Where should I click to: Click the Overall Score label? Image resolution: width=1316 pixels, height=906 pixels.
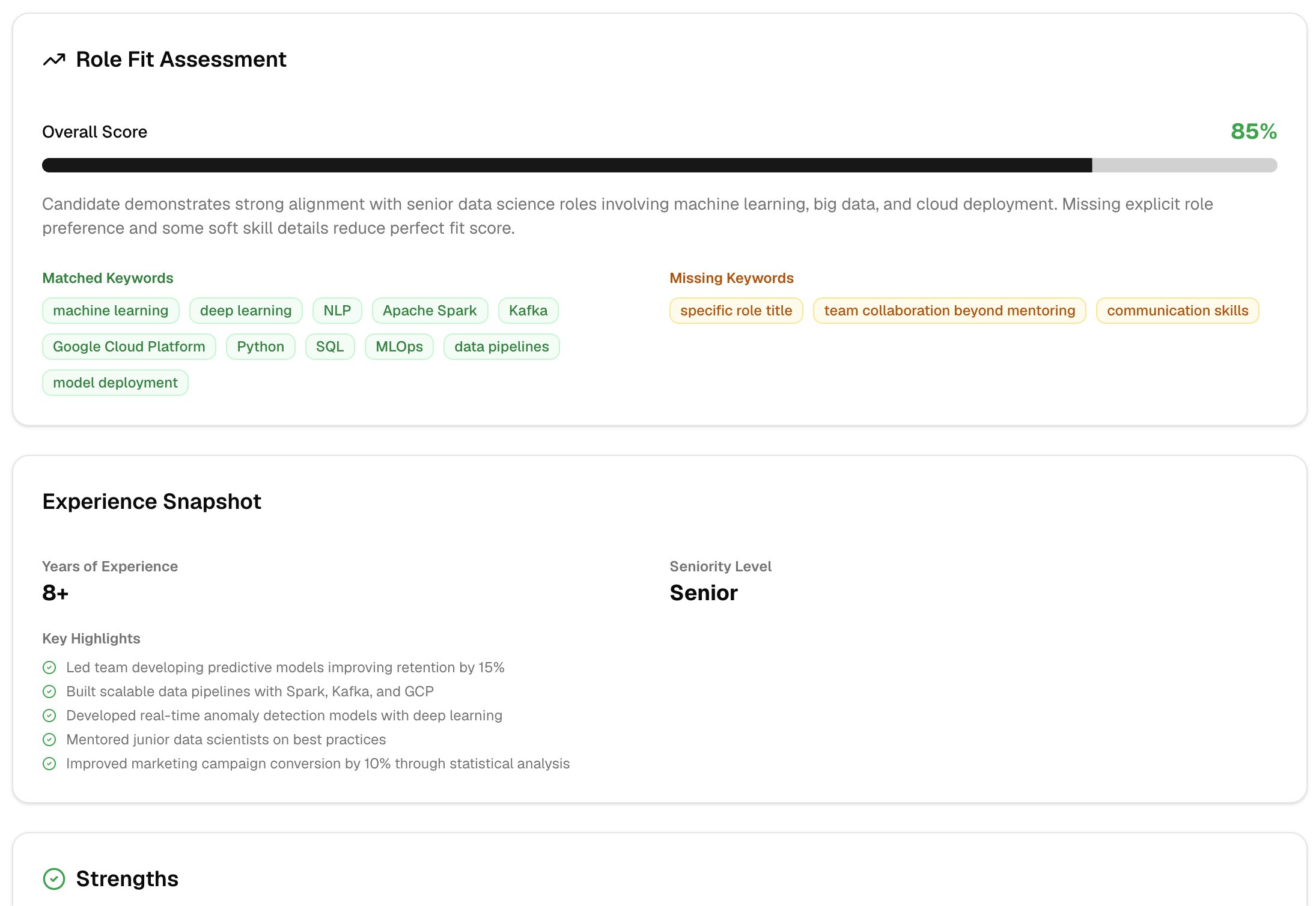click(x=94, y=132)
